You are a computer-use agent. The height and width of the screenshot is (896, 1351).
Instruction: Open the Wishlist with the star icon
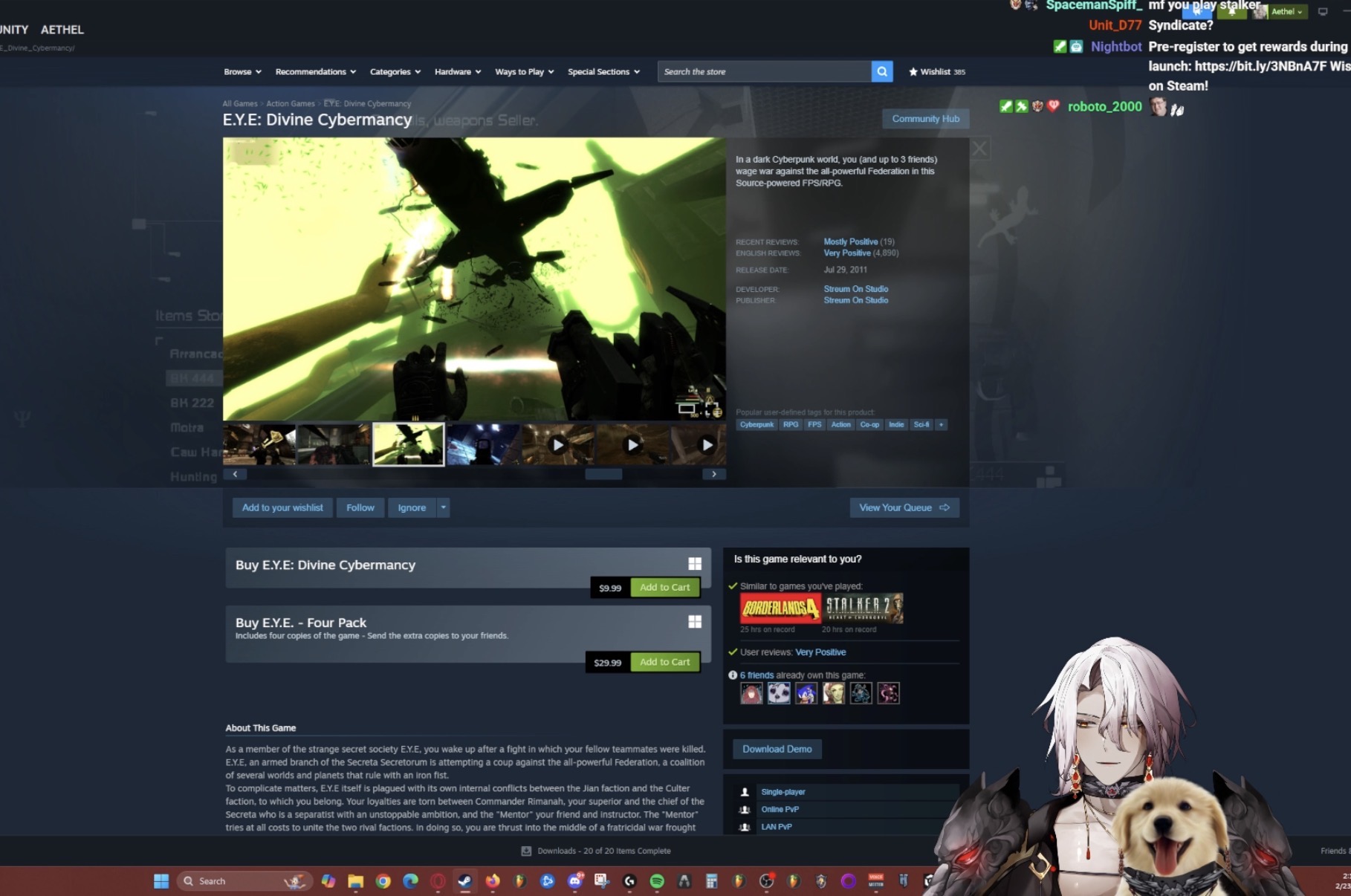937,71
